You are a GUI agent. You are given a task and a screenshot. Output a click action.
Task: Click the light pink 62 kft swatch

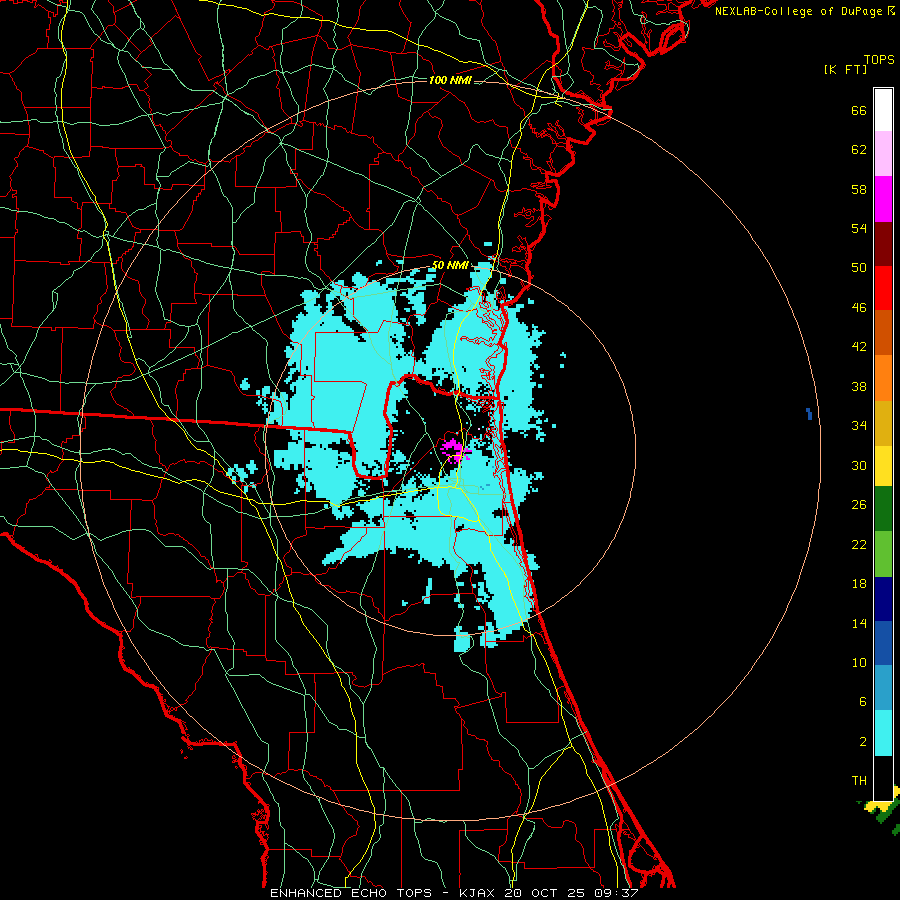(x=883, y=154)
